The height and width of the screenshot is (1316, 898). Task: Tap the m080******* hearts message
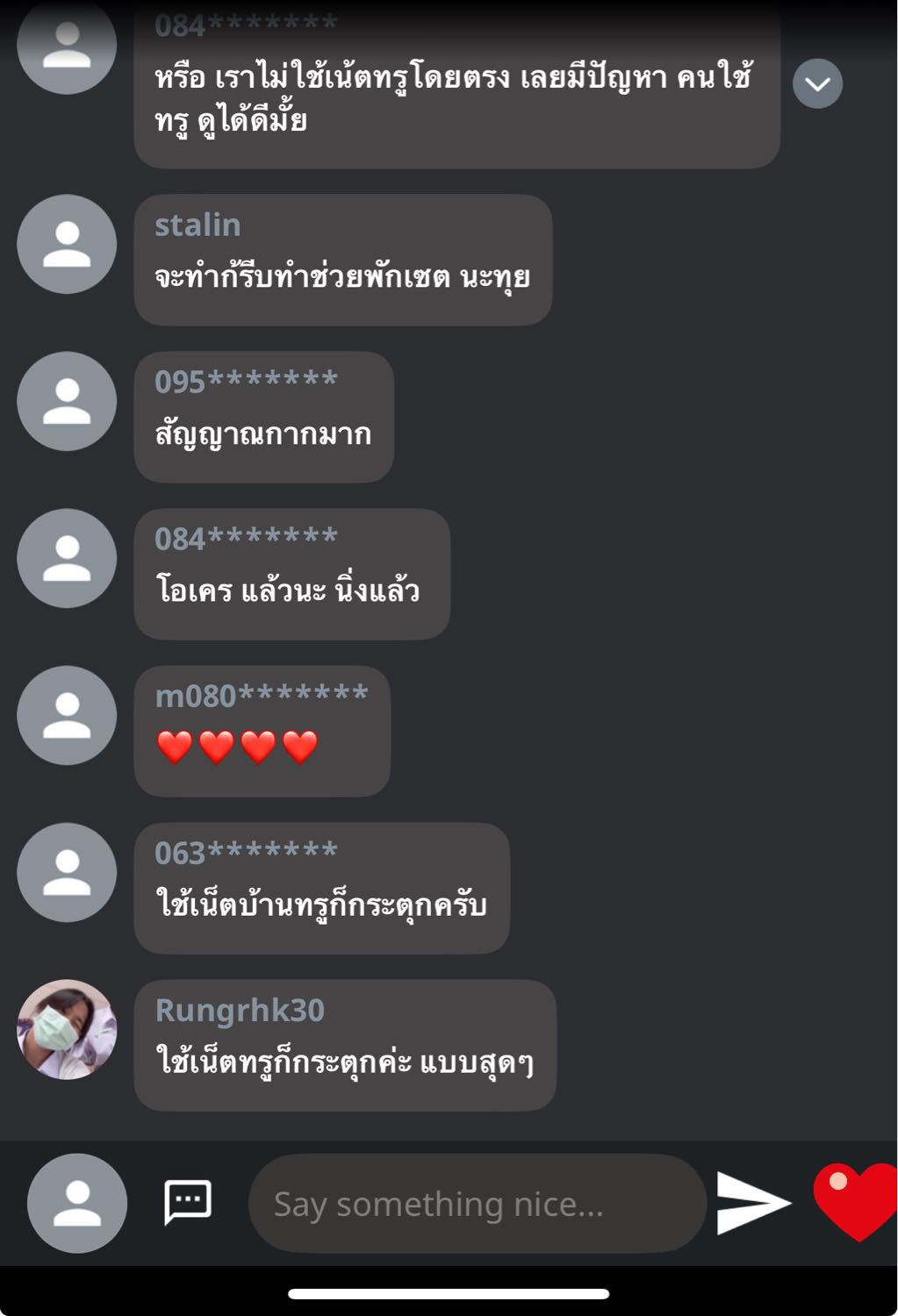tap(262, 731)
